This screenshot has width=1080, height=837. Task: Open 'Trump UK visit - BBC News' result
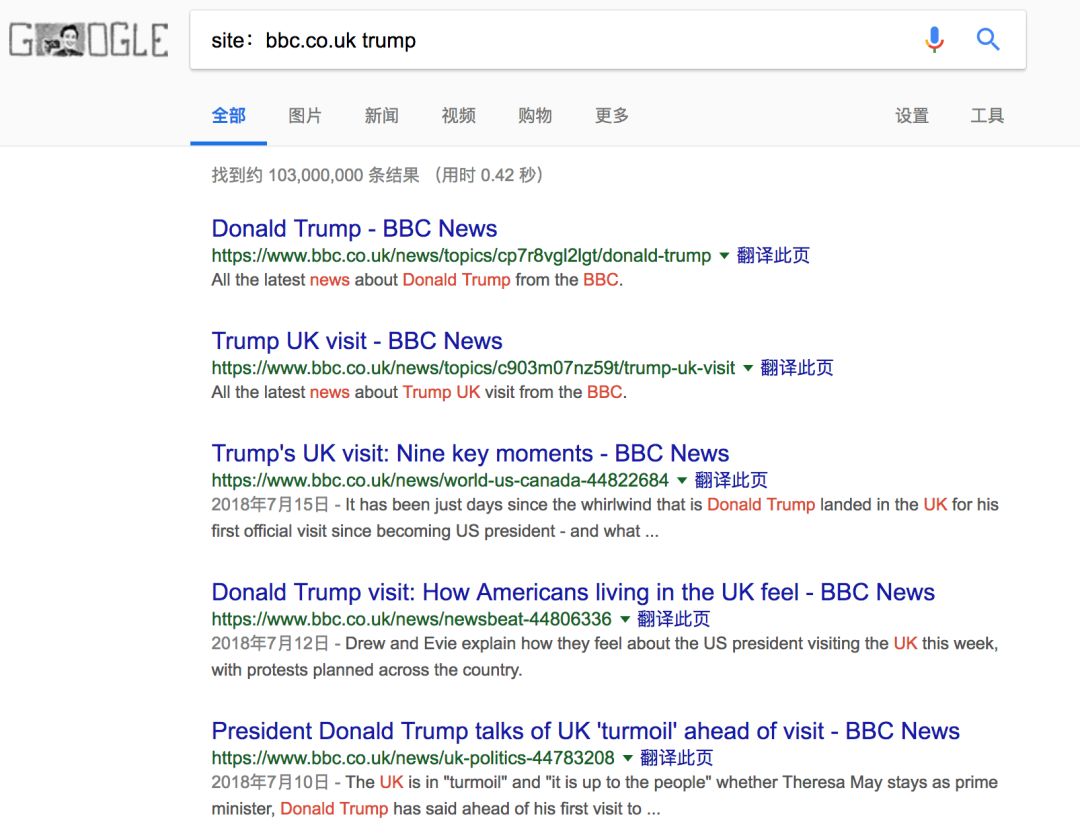coord(357,340)
